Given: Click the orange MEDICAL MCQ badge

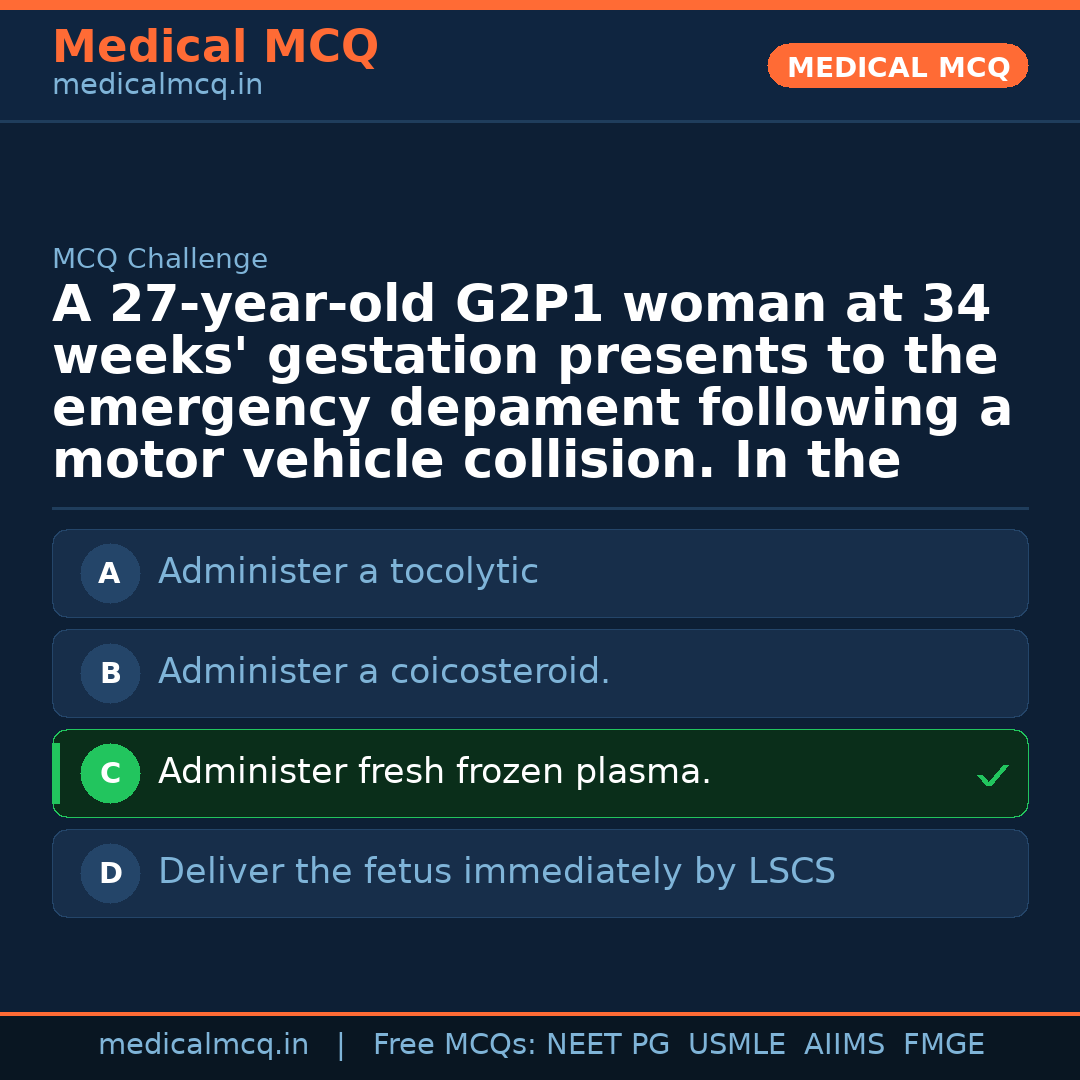Looking at the screenshot, I should [x=897, y=67].
